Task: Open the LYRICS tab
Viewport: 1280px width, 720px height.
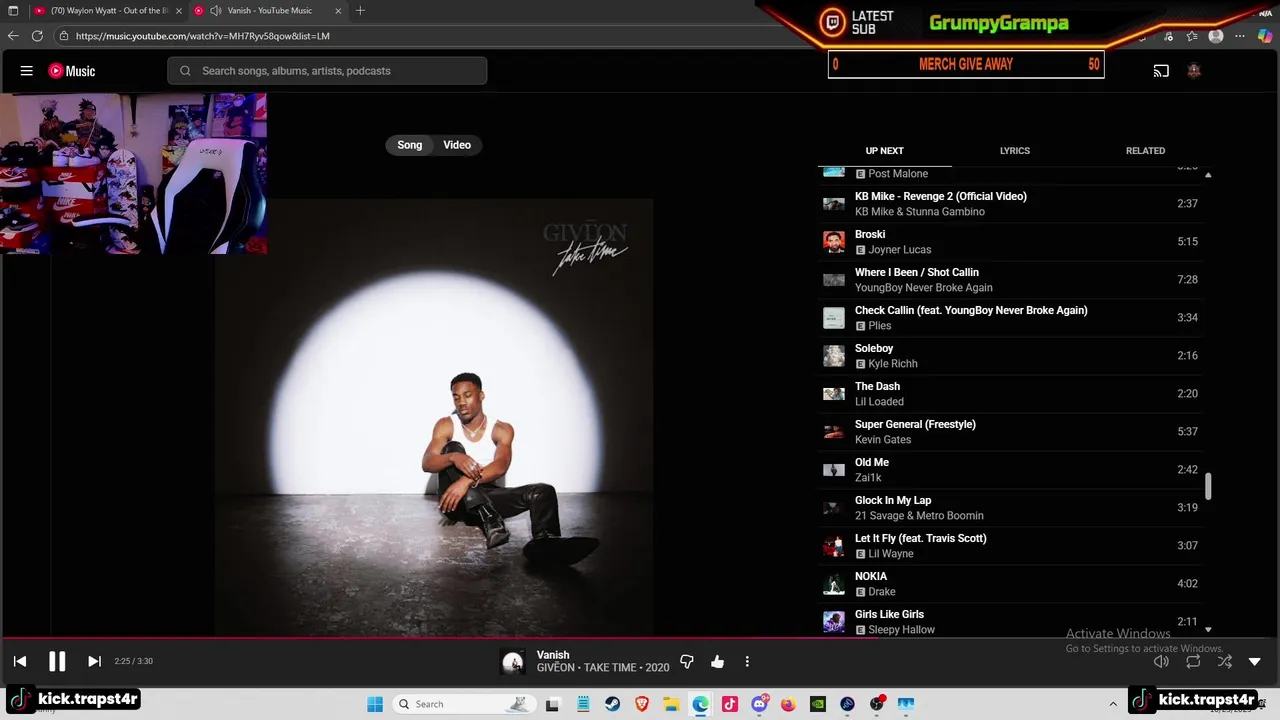Action: pyautogui.click(x=1015, y=151)
